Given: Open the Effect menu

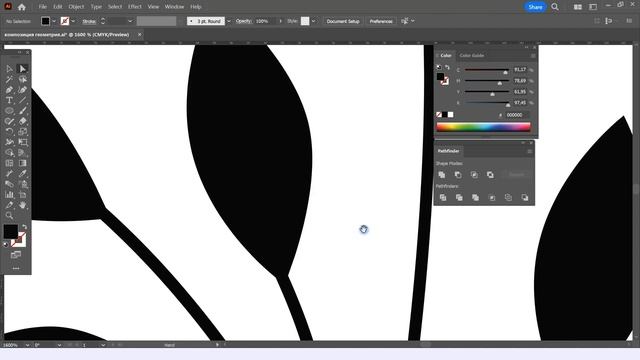Looking at the screenshot, I should [135, 7].
